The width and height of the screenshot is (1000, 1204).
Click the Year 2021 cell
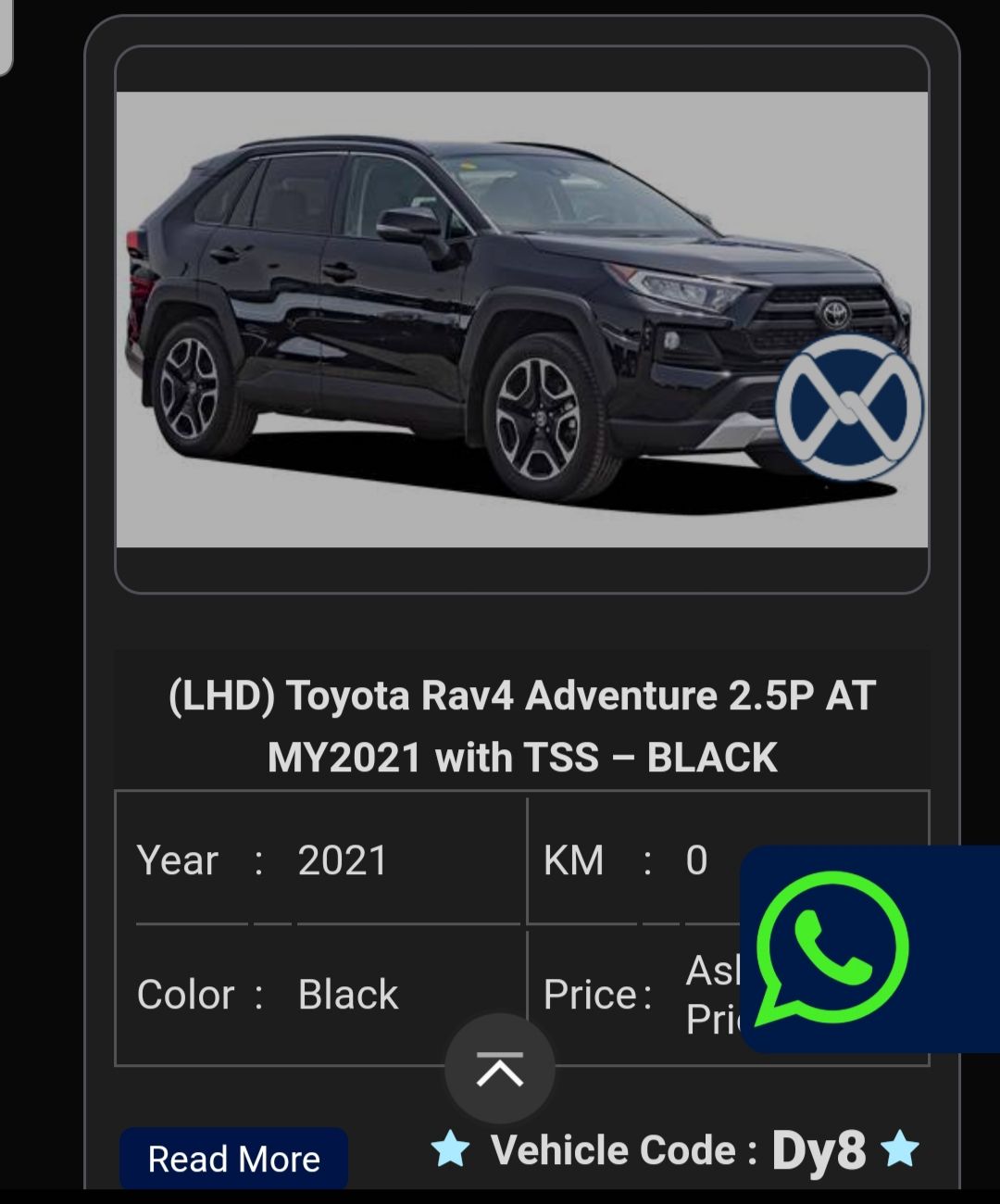click(x=320, y=860)
